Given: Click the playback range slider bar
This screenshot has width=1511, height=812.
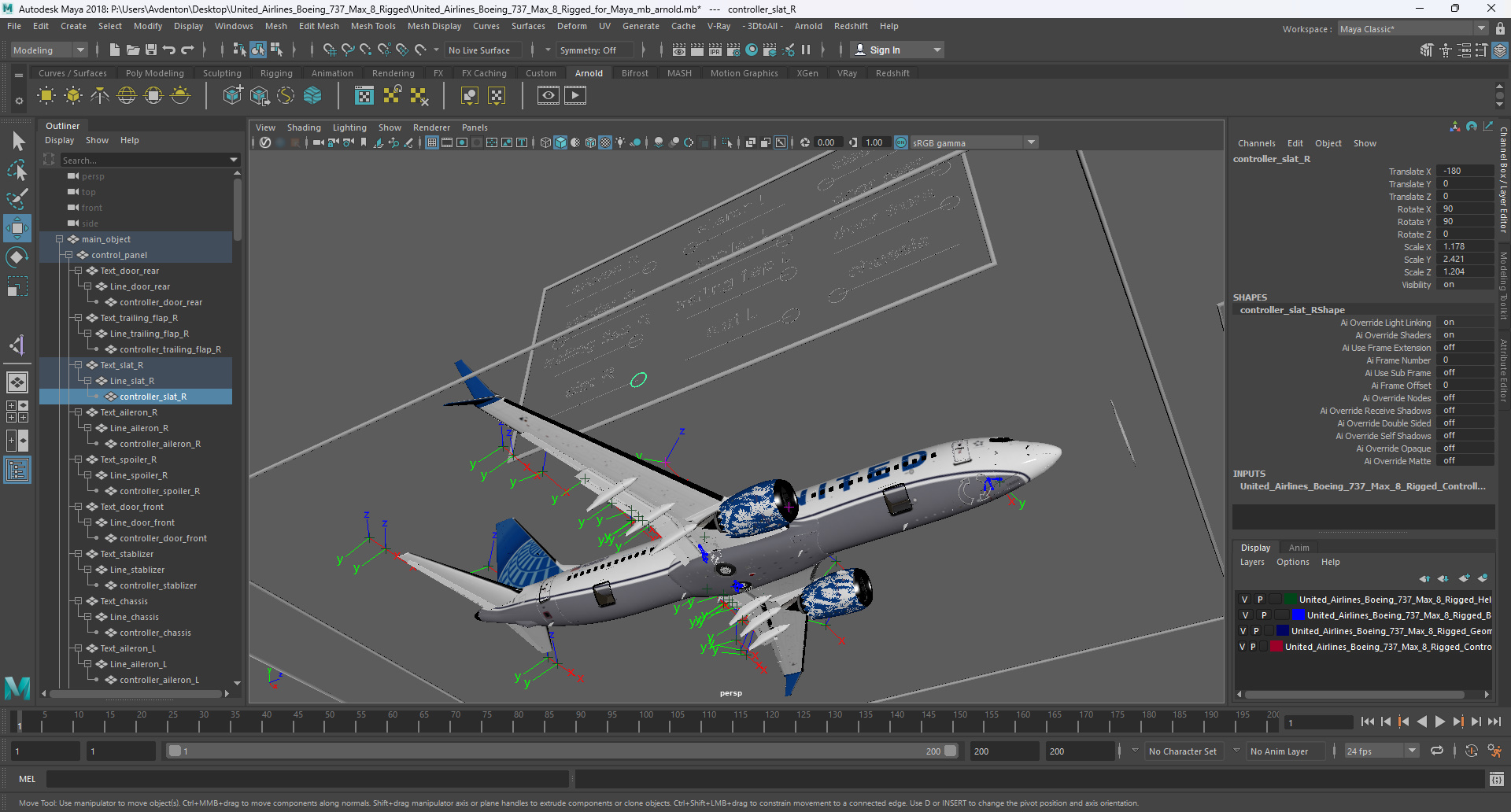Looking at the screenshot, I should (x=561, y=751).
